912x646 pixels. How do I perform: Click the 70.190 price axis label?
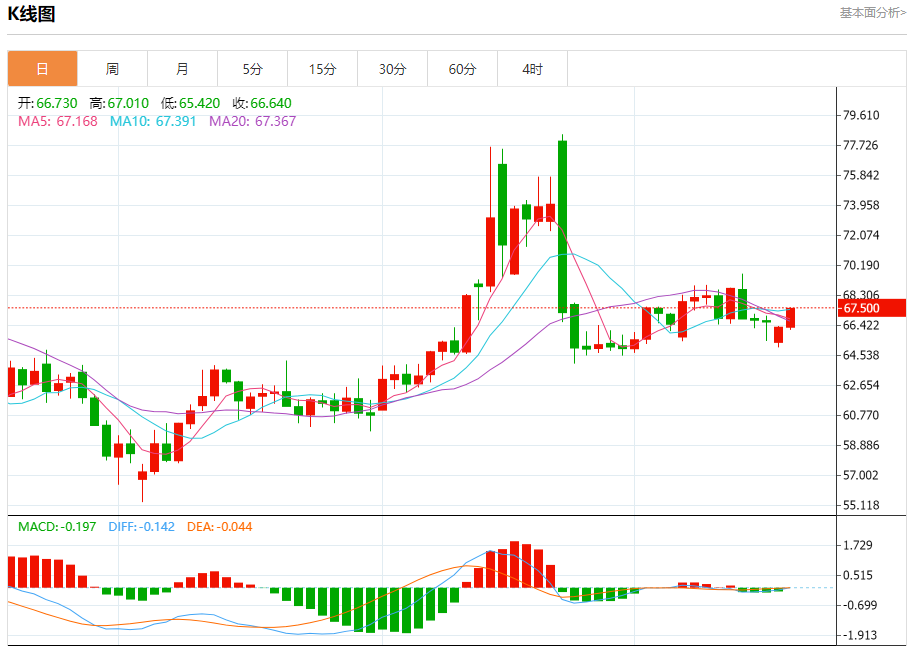click(861, 265)
